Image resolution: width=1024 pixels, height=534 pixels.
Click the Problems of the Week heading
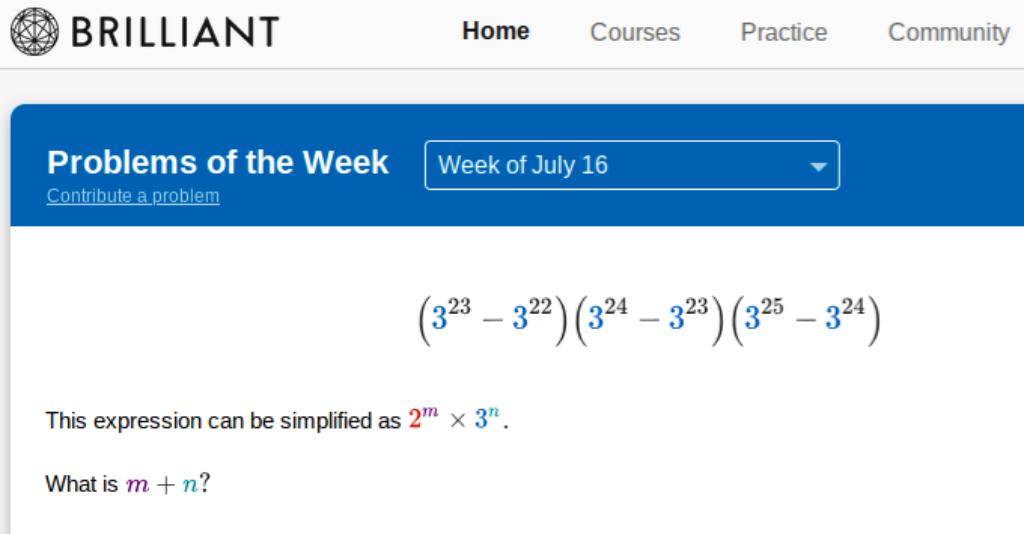click(218, 162)
